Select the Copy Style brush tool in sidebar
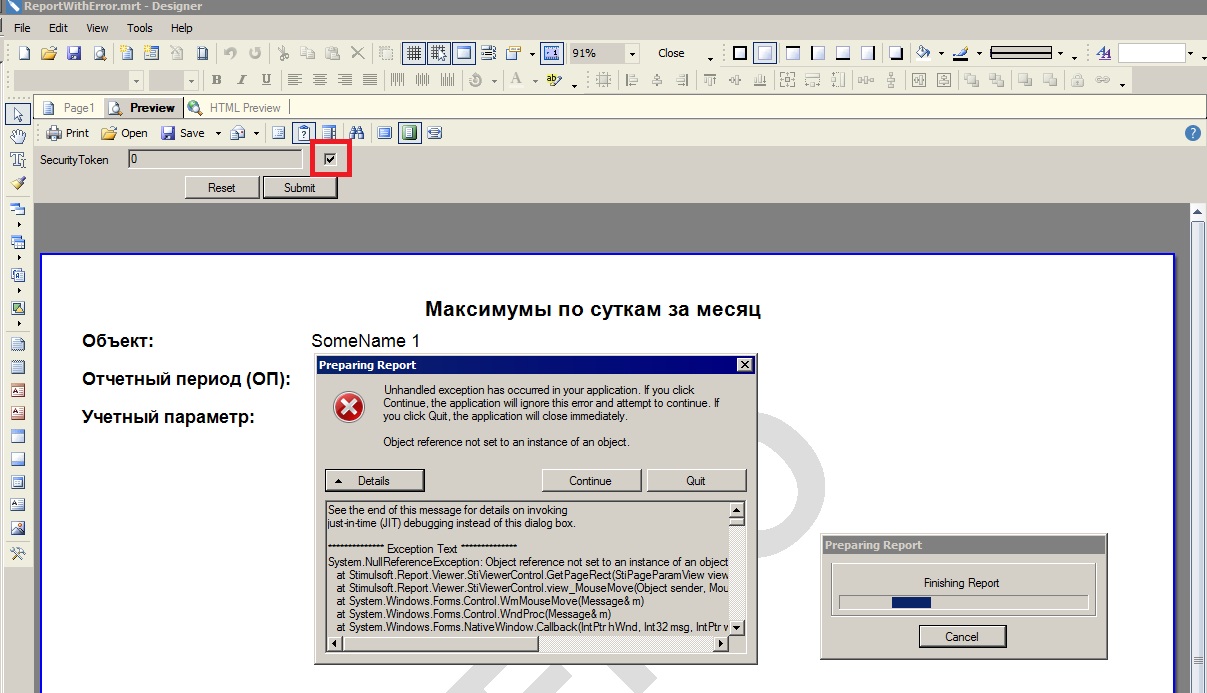The width and height of the screenshot is (1207, 693). [x=18, y=184]
